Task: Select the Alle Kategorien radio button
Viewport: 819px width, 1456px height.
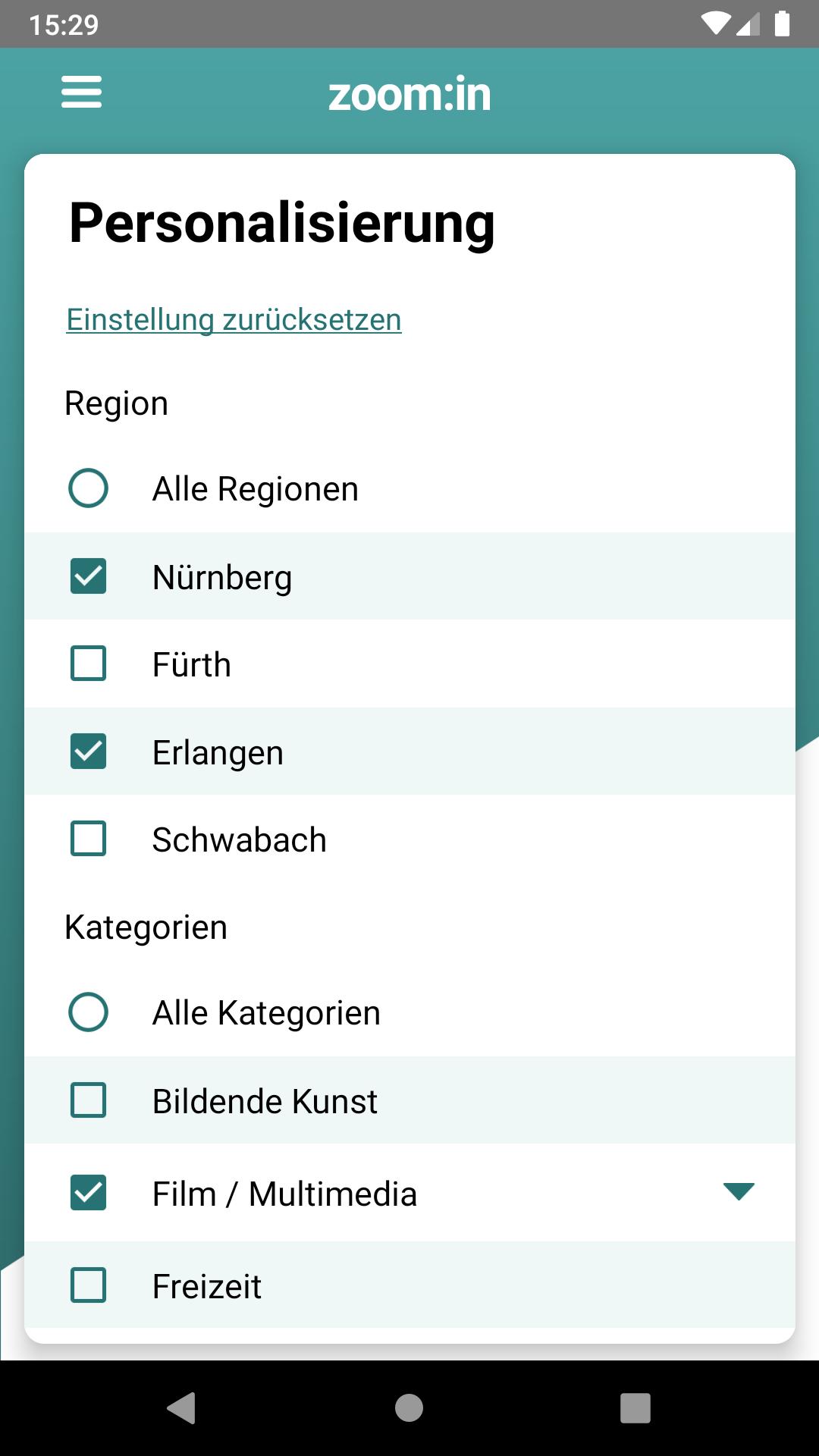Action: point(88,1012)
